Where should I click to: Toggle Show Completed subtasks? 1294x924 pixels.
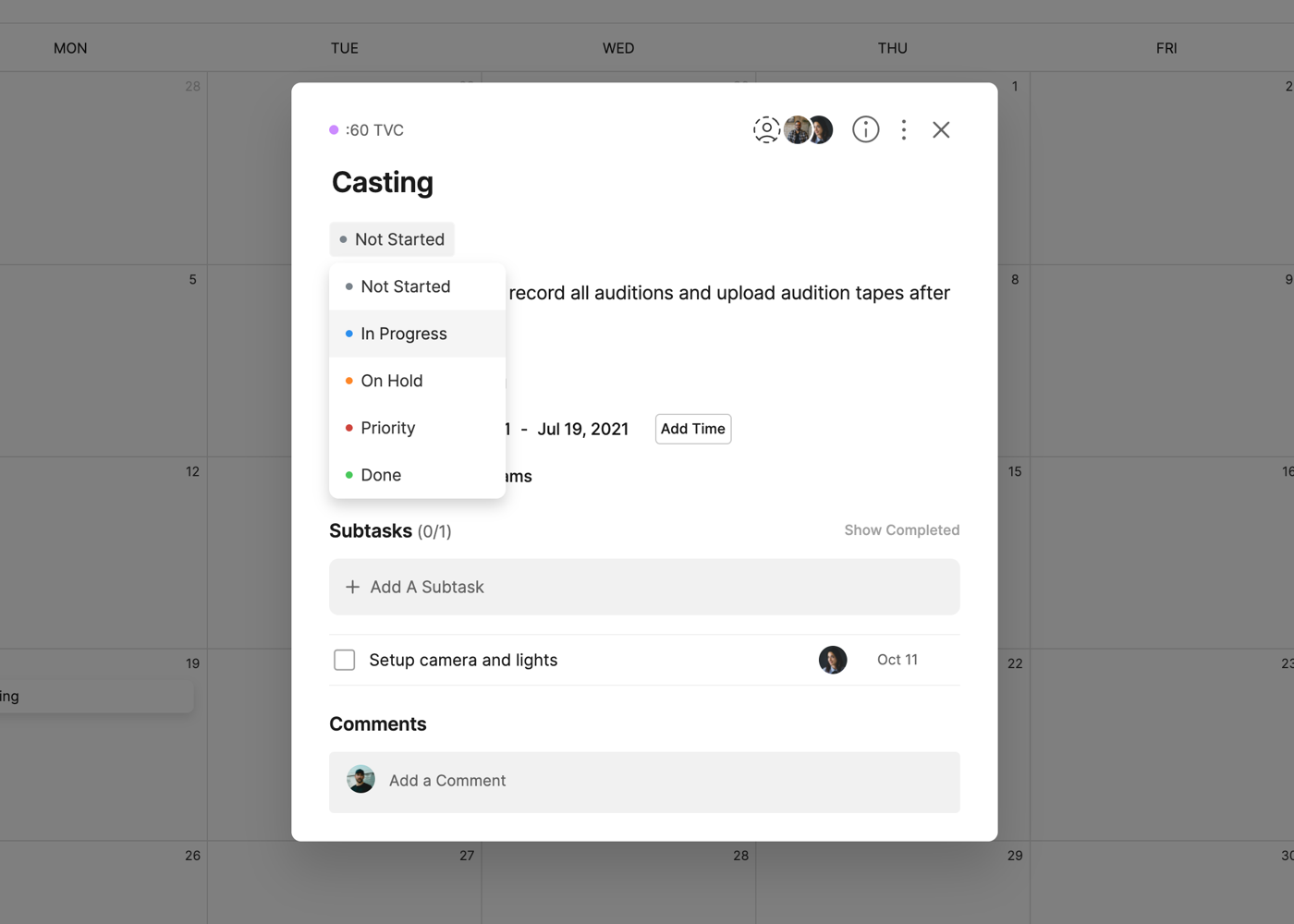pos(901,530)
